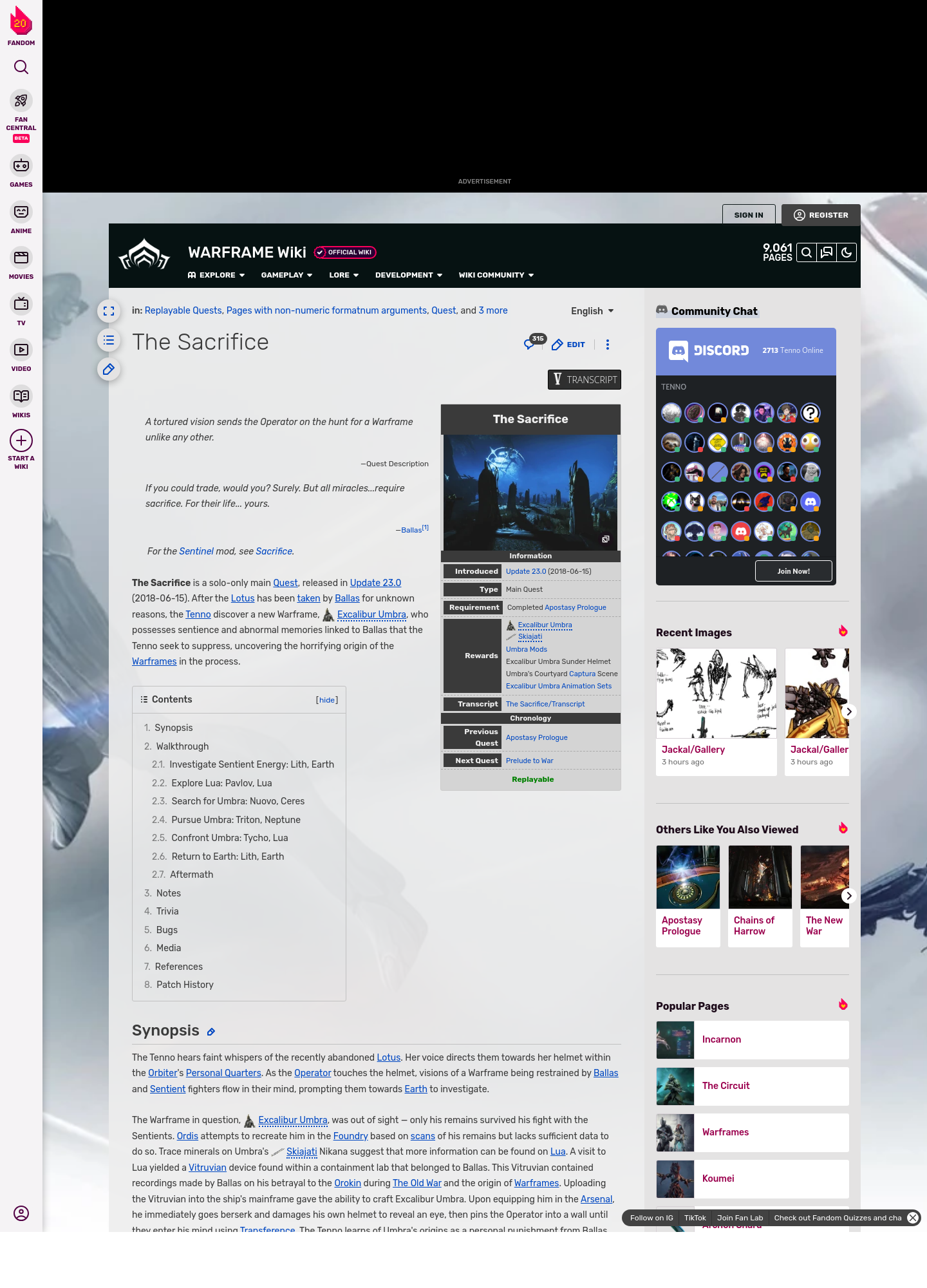Open the English language dropdown
The height and width of the screenshot is (1288, 927).
click(x=592, y=311)
